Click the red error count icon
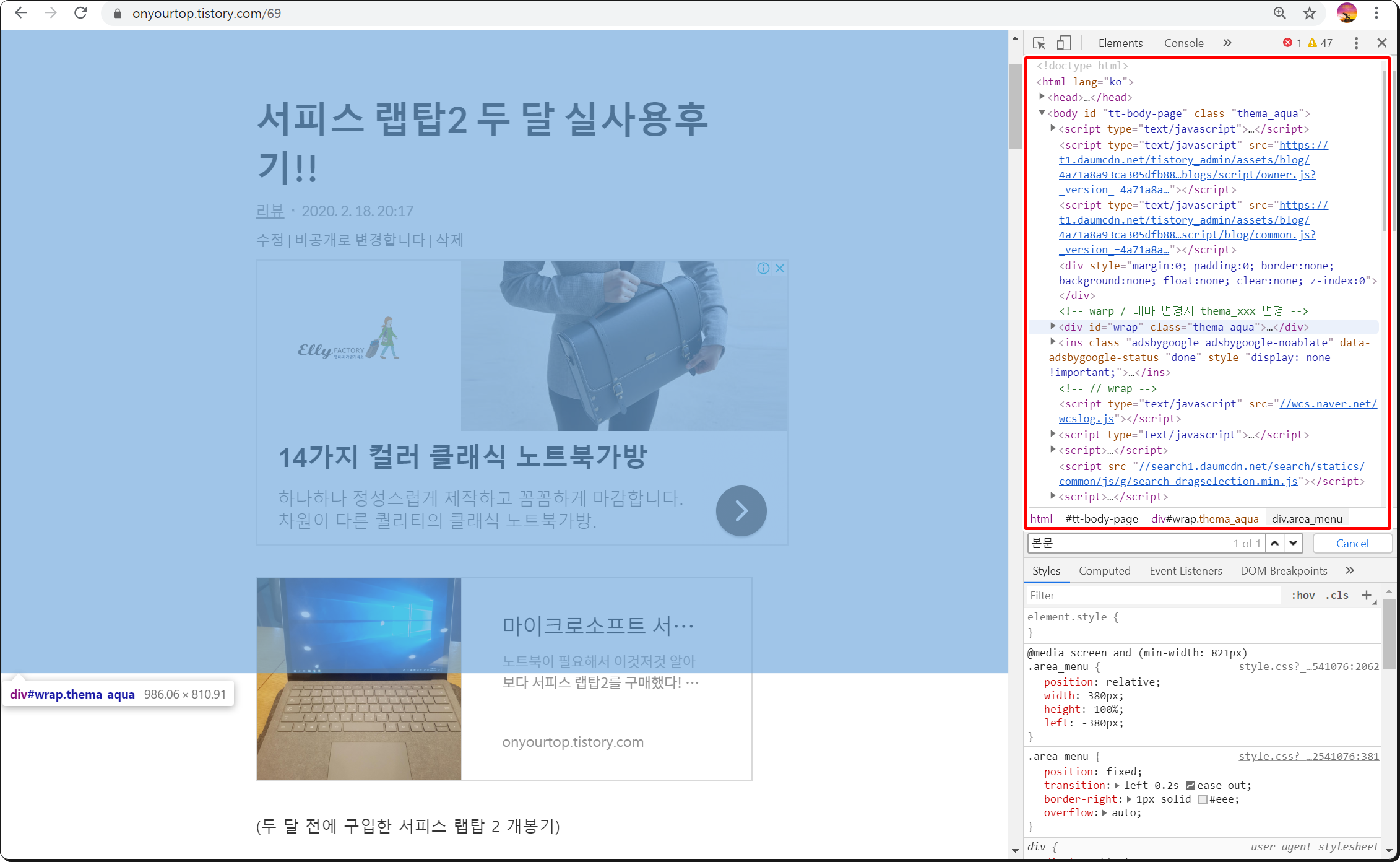 point(1288,43)
